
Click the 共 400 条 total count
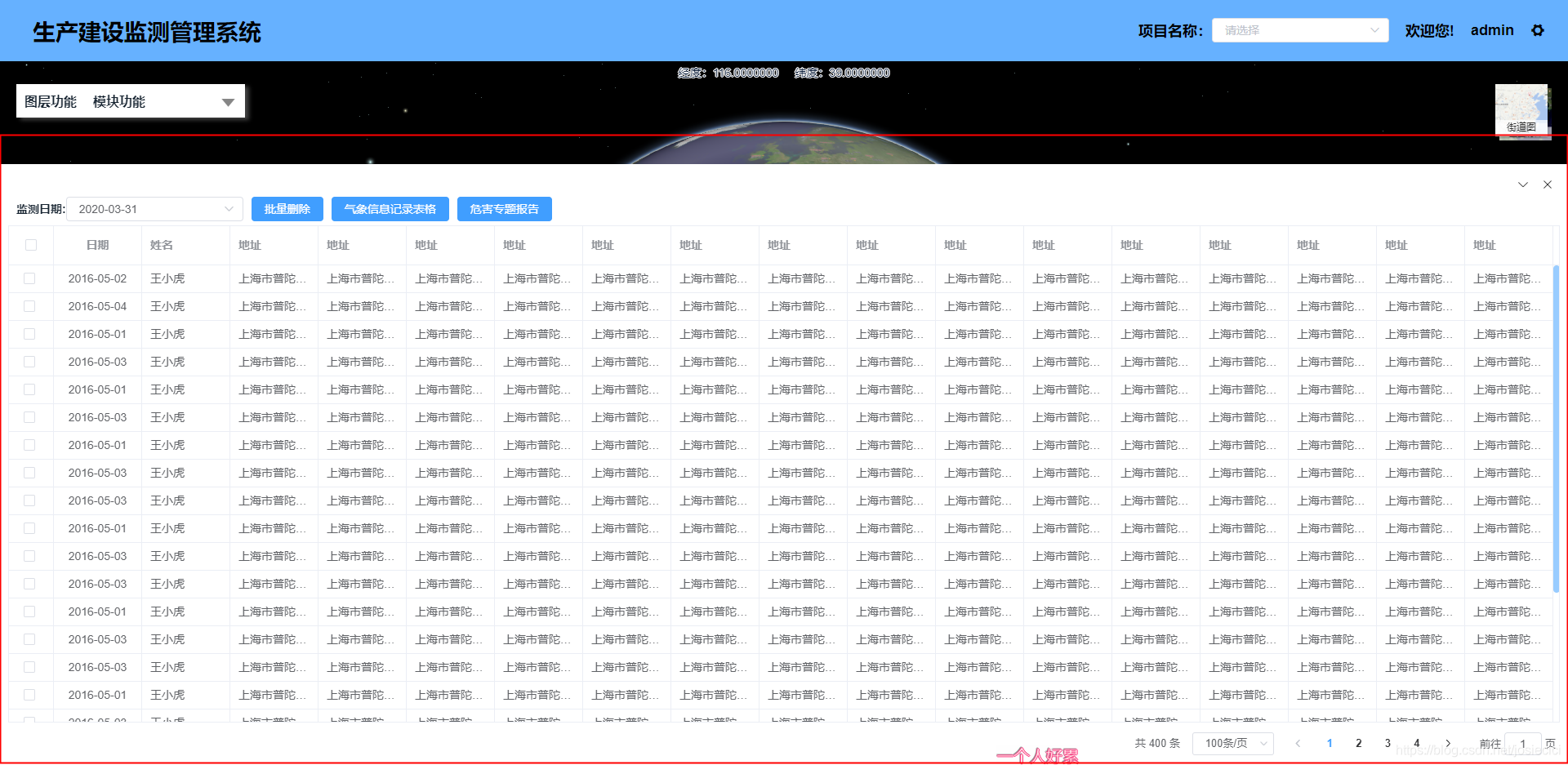1157,743
